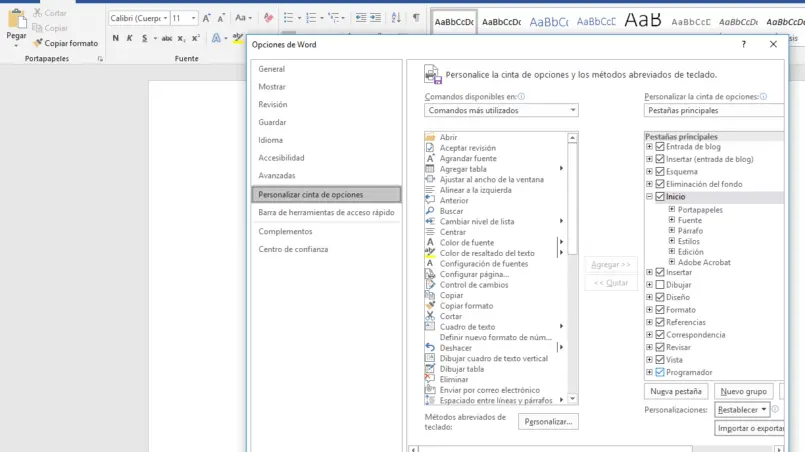Click bulleted list icon
Image resolution: width=805 pixels, height=452 pixels.
tap(289, 18)
